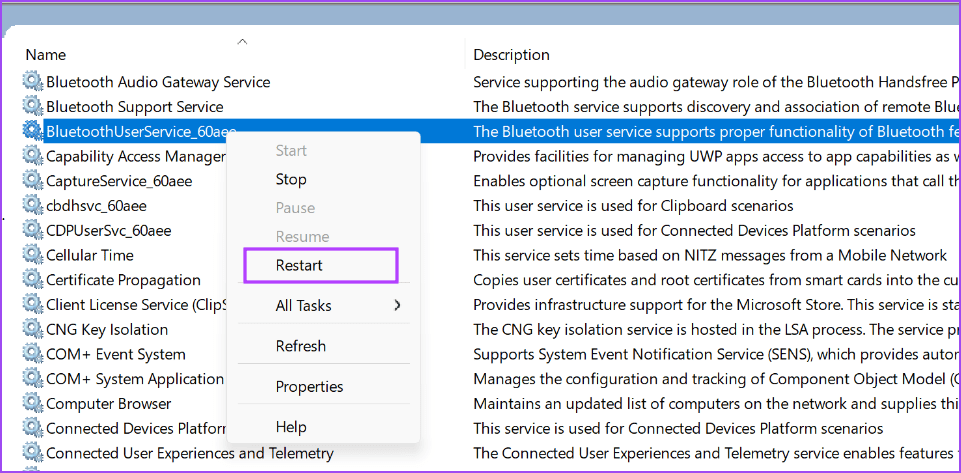The height and width of the screenshot is (473, 961).
Task: Click the All Tasks submenu arrow
Action: point(398,305)
